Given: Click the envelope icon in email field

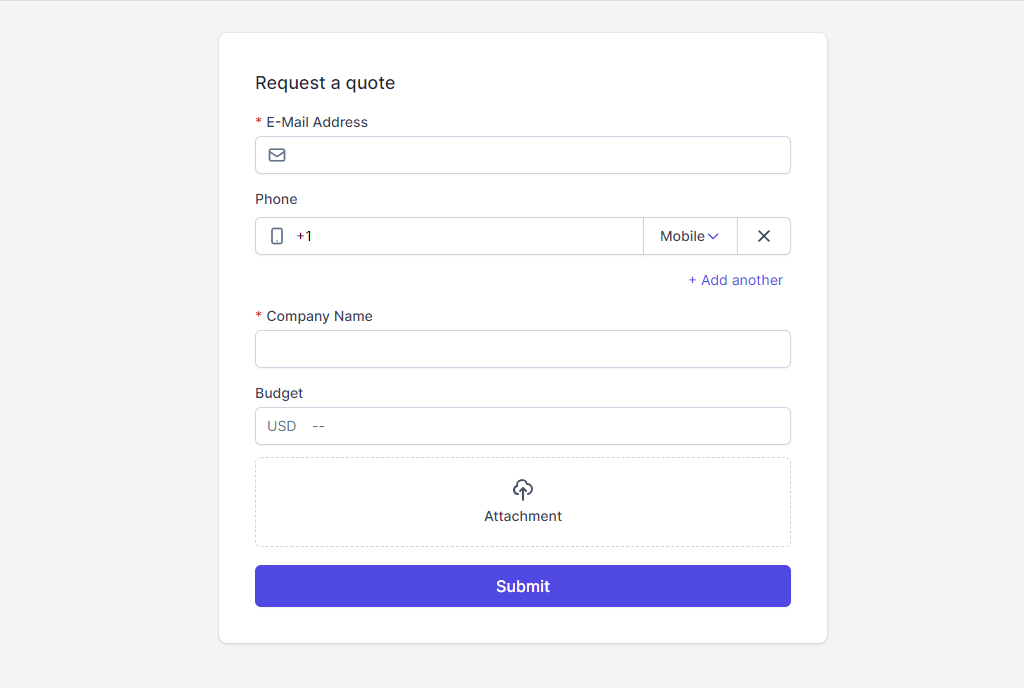Looking at the screenshot, I should pyautogui.click(x=277, y=155).
